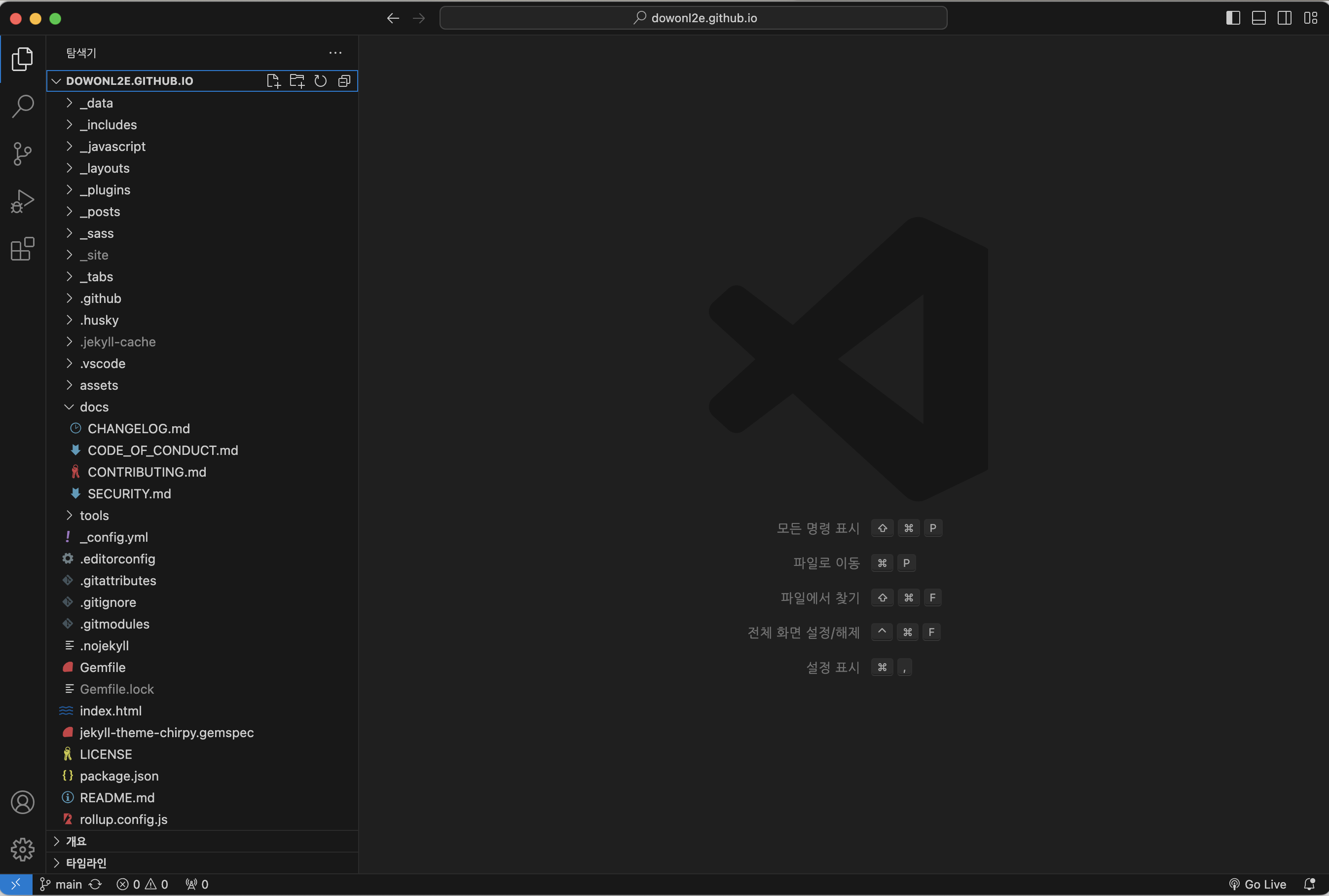This screenshot has width=1329, height=896.
Task: Open the Manage gear icon
Action: (22, 850)
